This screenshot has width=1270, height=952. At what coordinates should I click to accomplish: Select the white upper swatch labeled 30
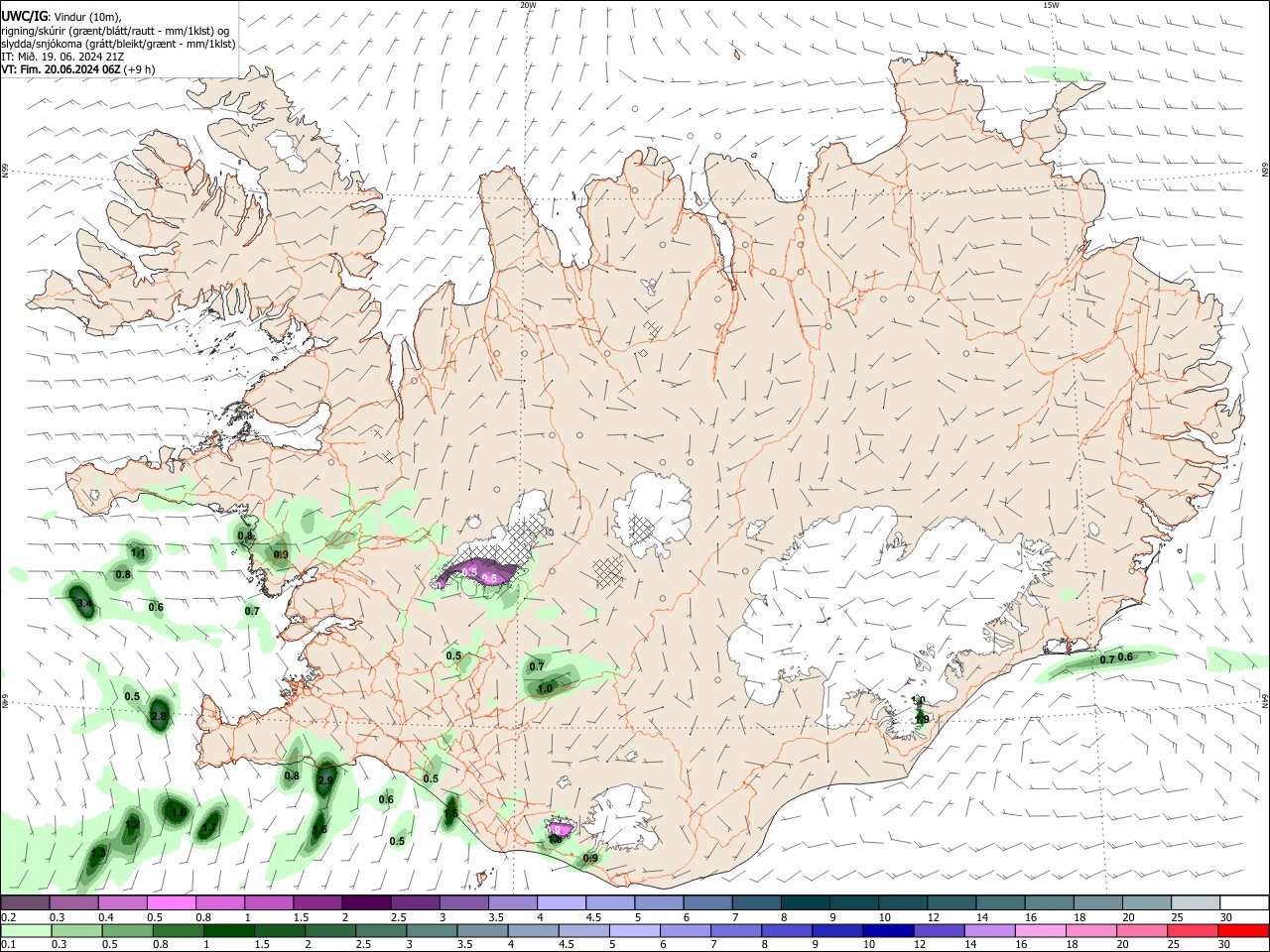tap(1245, 902)
